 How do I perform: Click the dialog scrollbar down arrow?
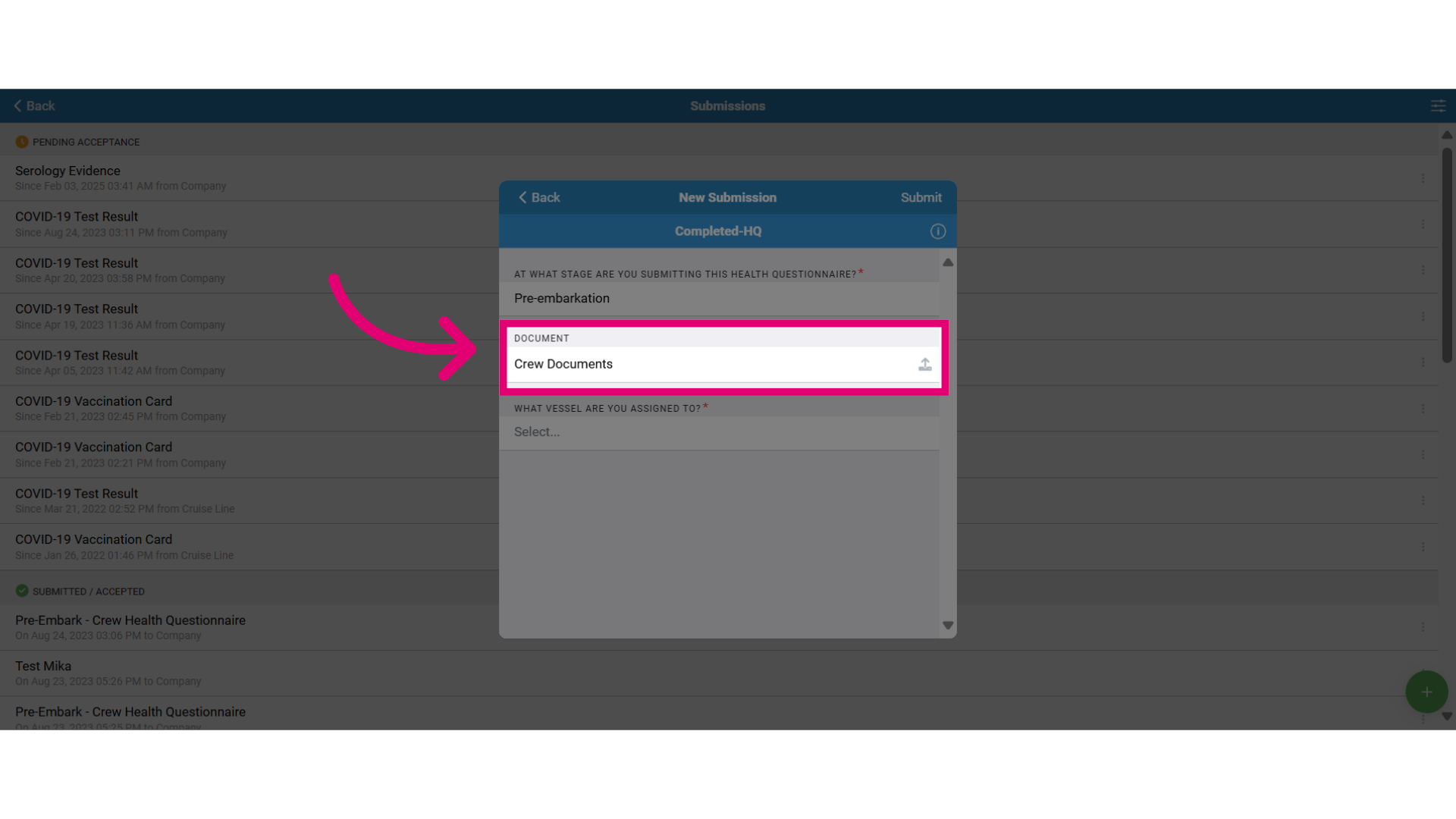click(948, 626)
